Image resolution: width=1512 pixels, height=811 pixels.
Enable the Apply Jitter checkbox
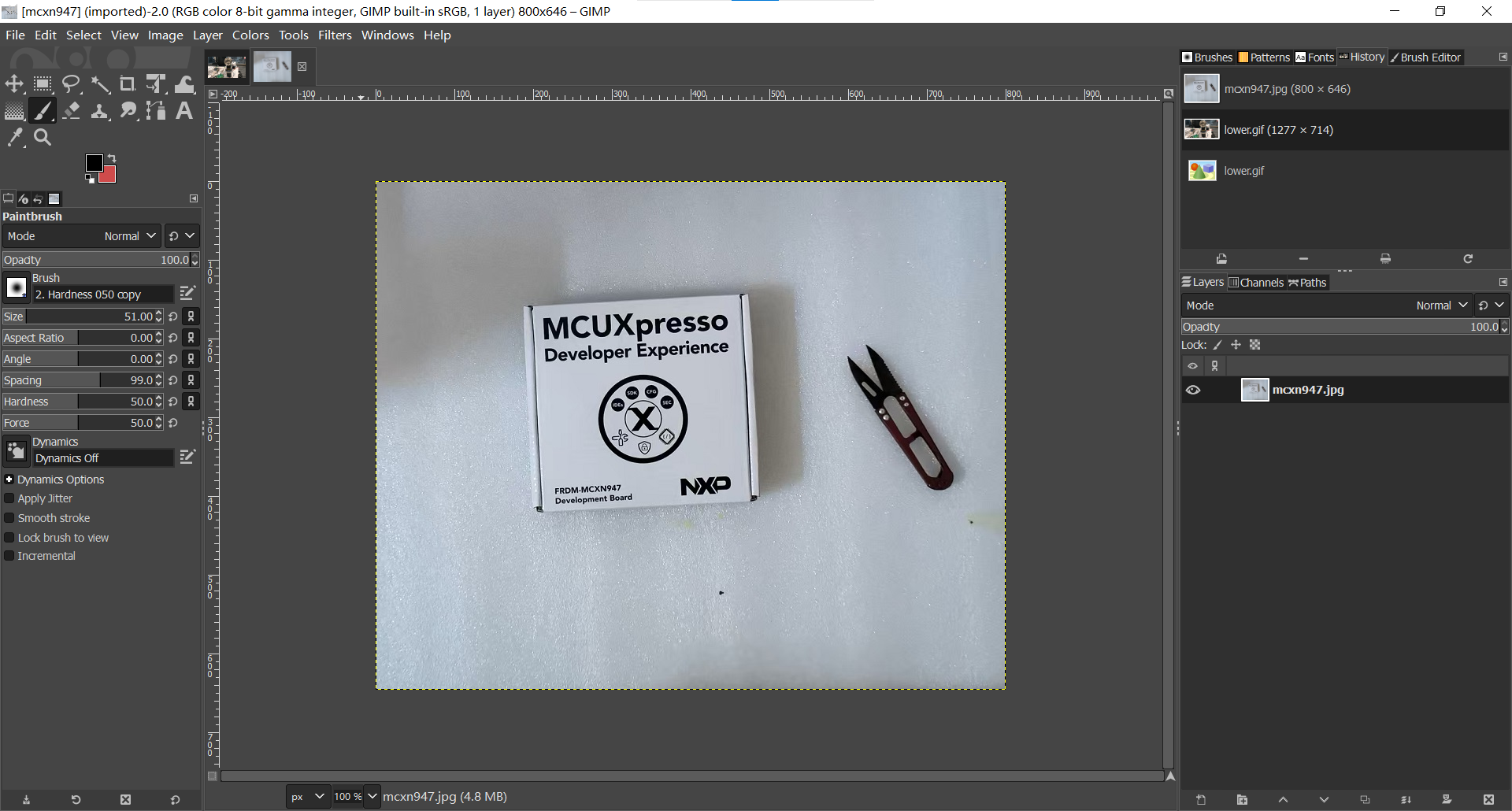pyautogui.click(x=9, y=498)
